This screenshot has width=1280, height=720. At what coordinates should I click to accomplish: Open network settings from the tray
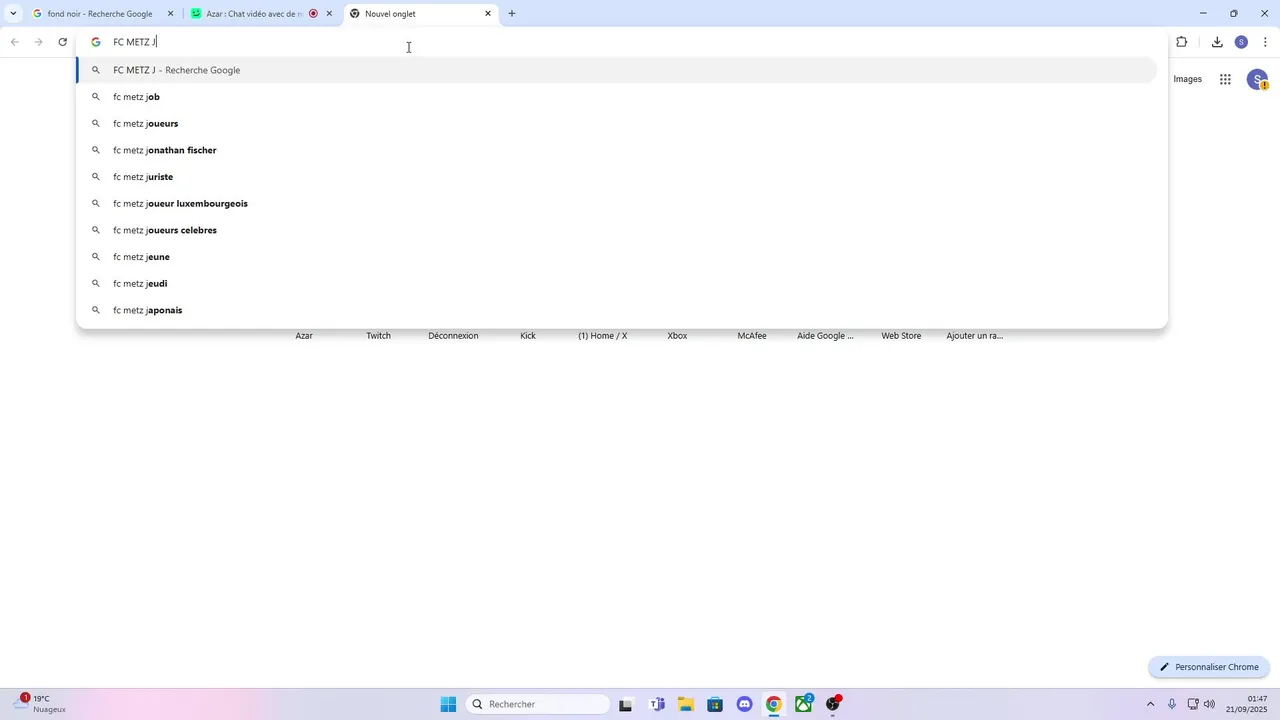pos(1193,704)
